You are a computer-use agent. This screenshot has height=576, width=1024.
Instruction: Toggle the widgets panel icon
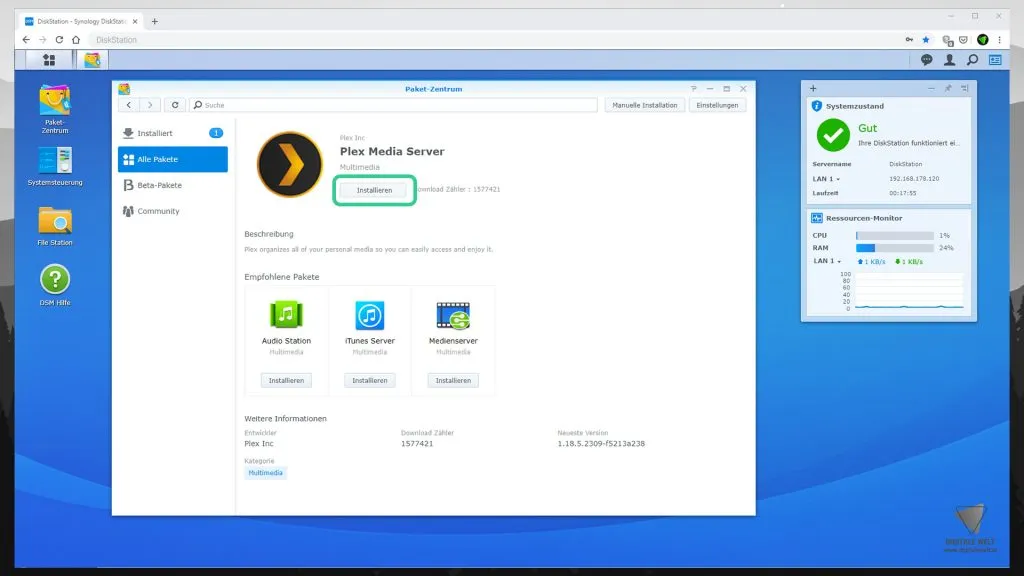[995, 60]
